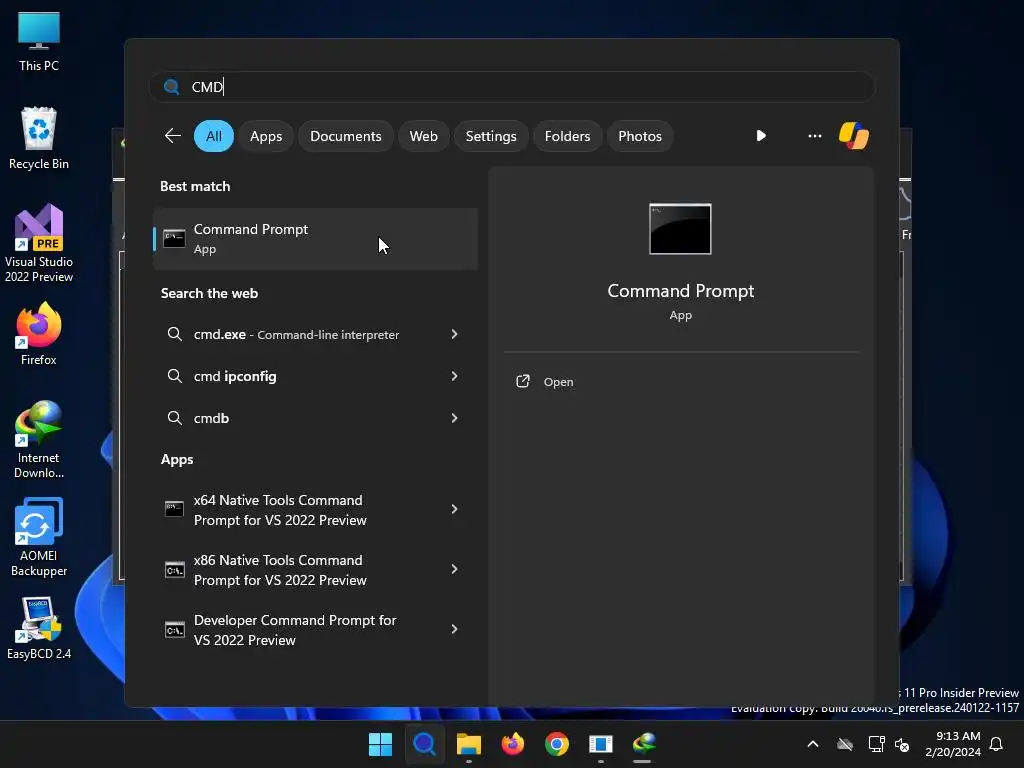Expand the x64 Native Tools result chevron
The height and width of the screenshot is (768, 1024).
tap(455, 509)
